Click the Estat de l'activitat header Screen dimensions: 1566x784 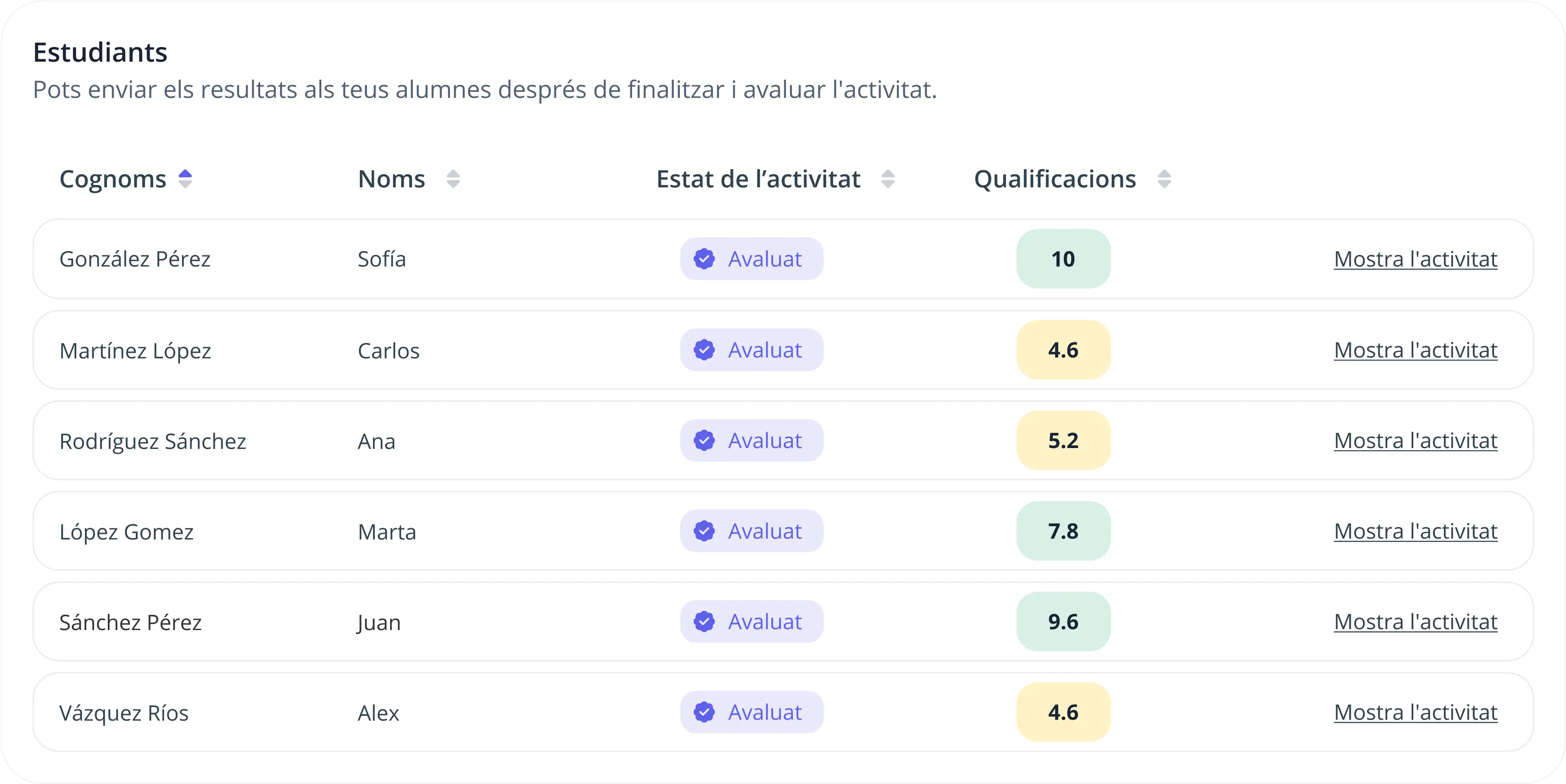click(758, 179)
